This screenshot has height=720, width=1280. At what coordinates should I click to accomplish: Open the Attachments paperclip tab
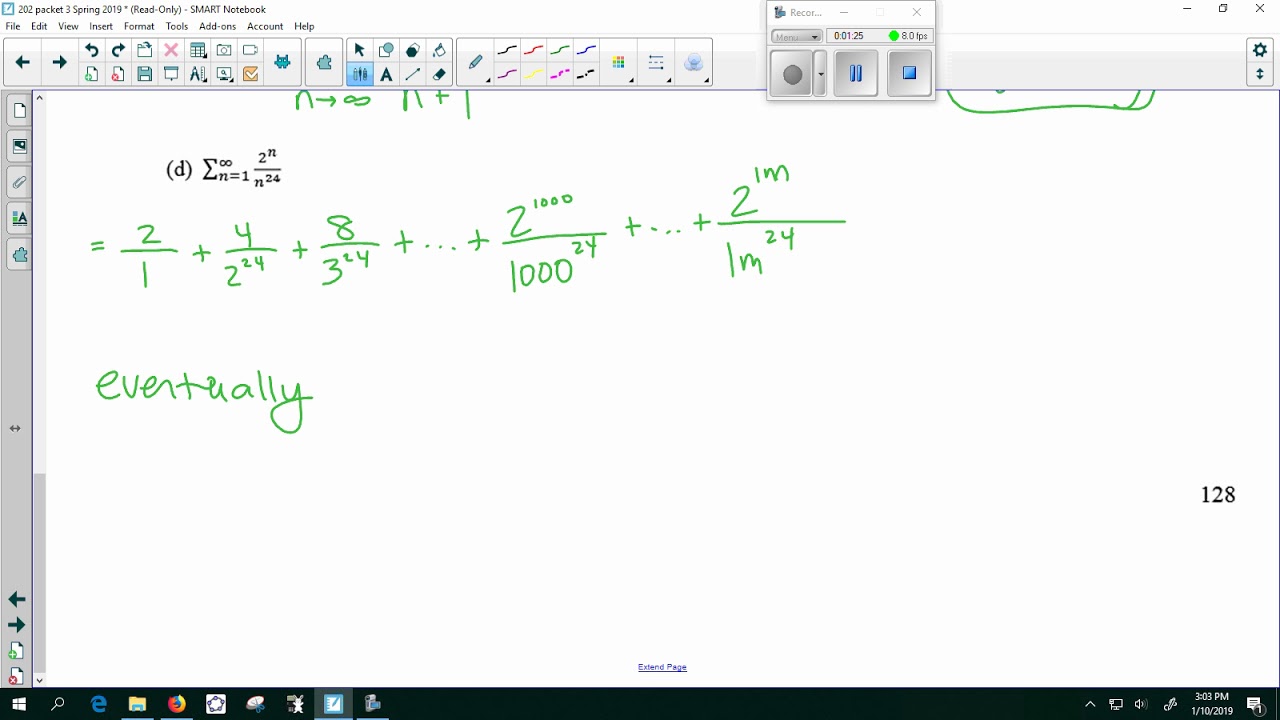(19, 182)
